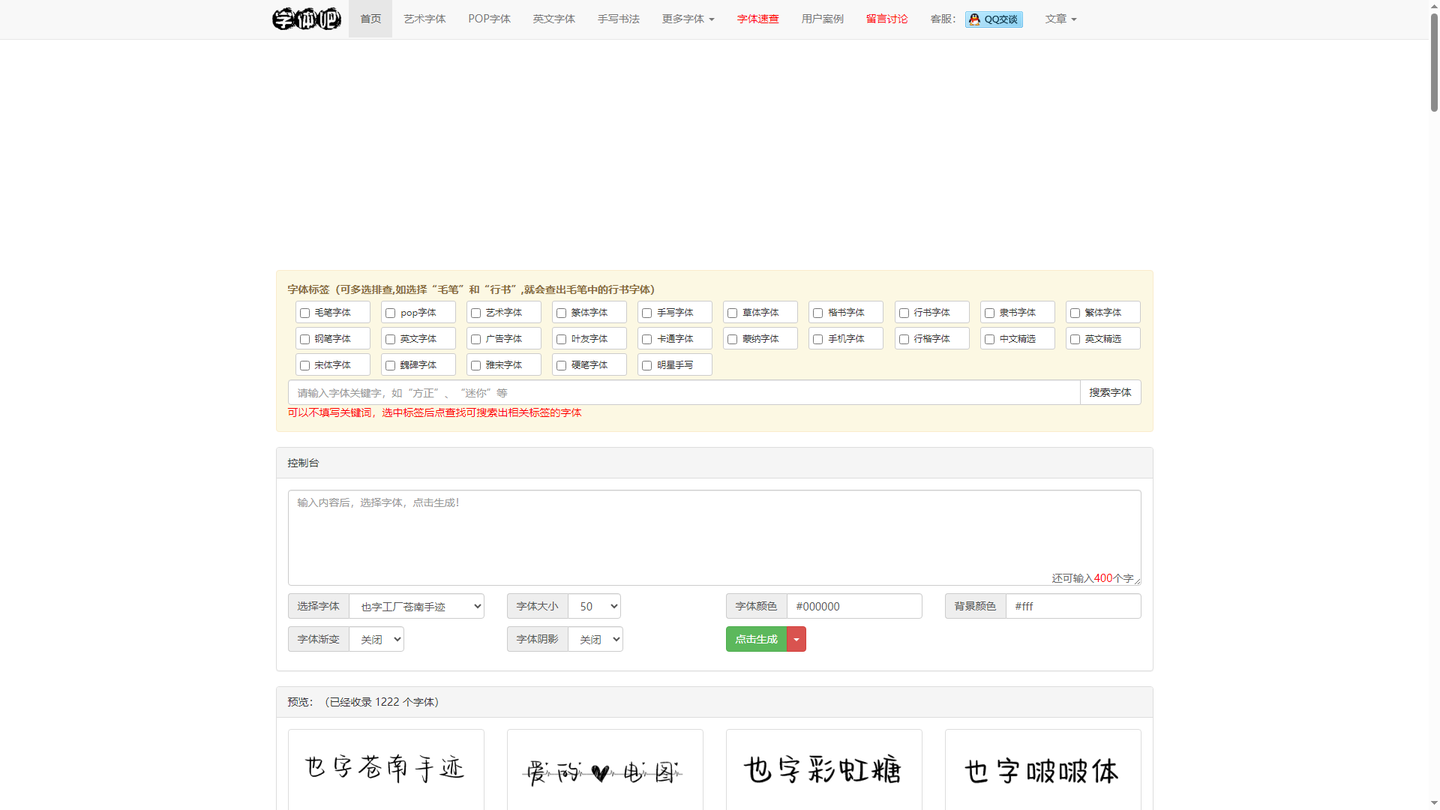1440x810 pixels.
Task: Select the 篆体字体 checkbox
Action: (x=561, y=313)
